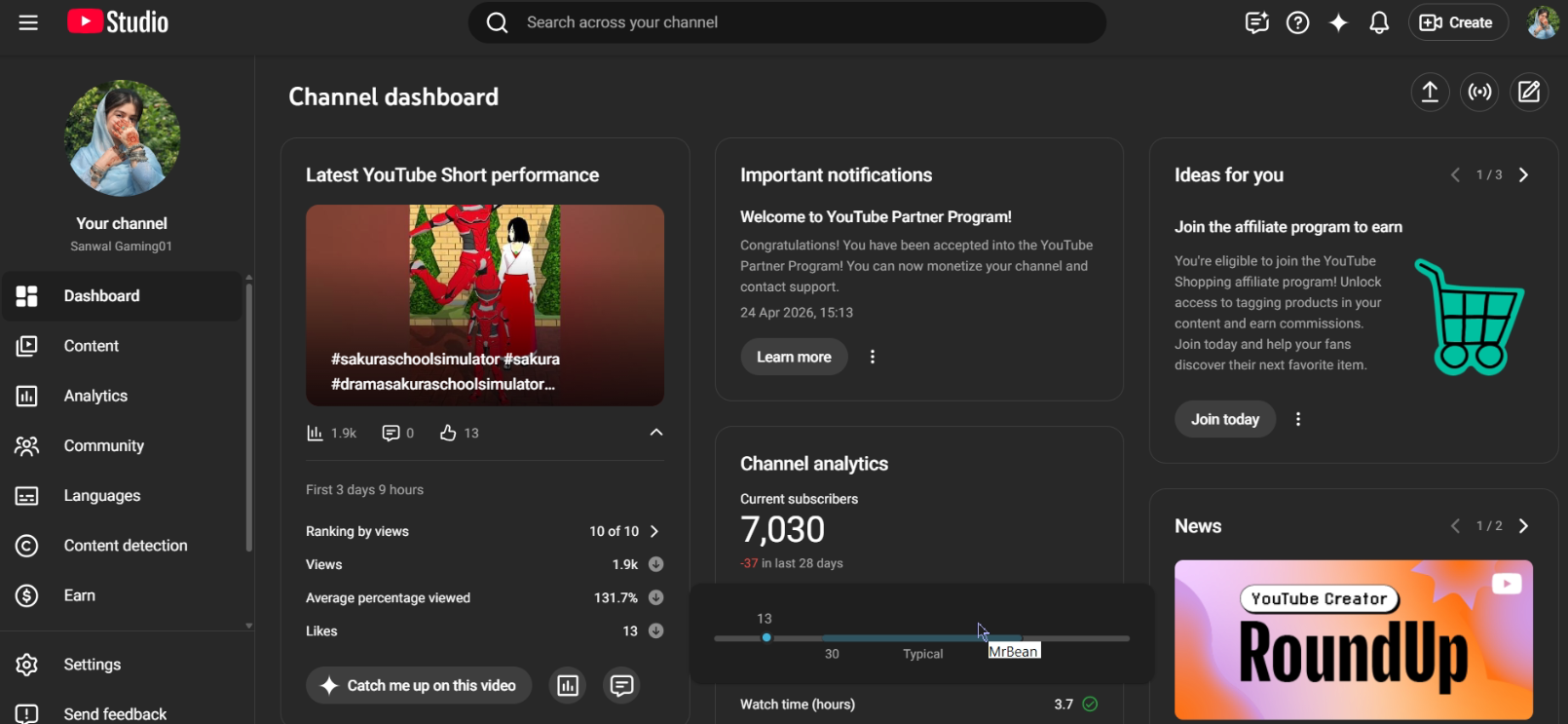This screenshot has width=1568, height=724.
Task: Click the -37 in last 28 days text
Action: pos(792,563)
